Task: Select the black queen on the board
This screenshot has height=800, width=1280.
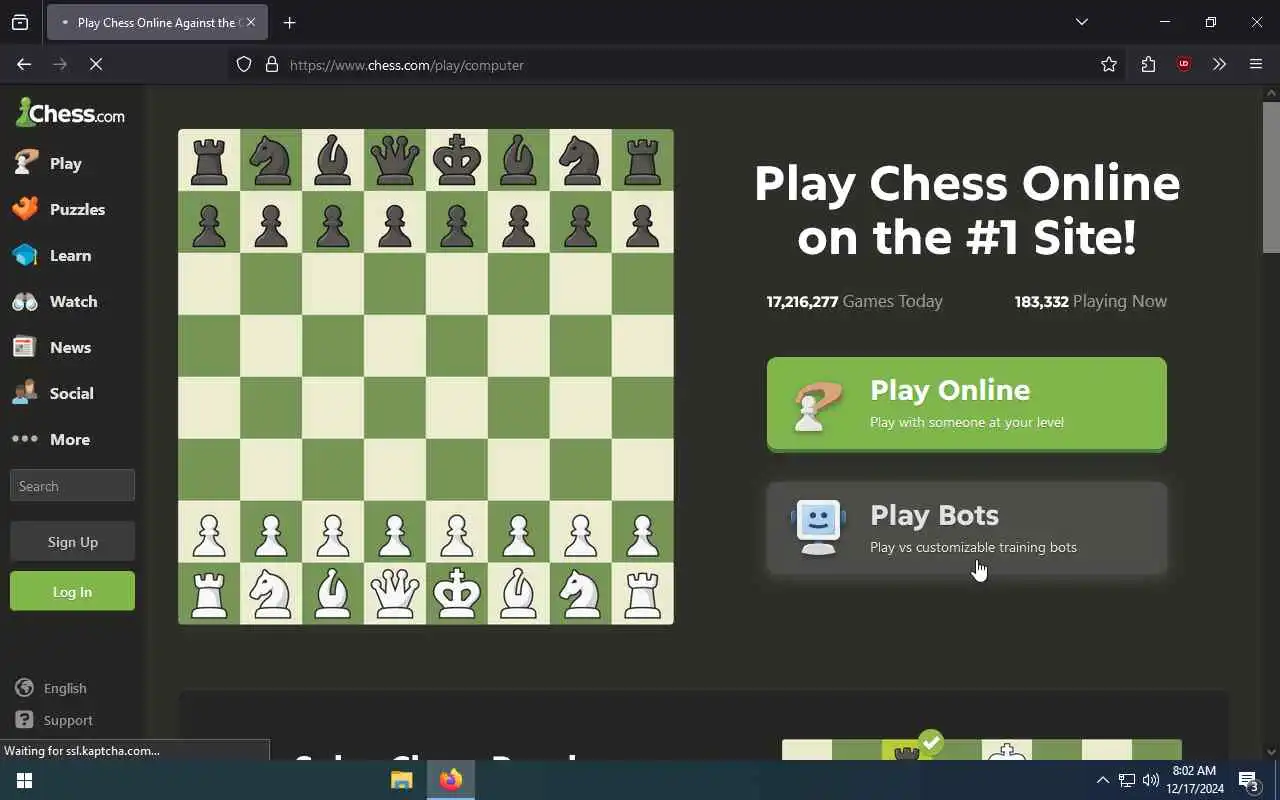Action: [x=395, y=160]
